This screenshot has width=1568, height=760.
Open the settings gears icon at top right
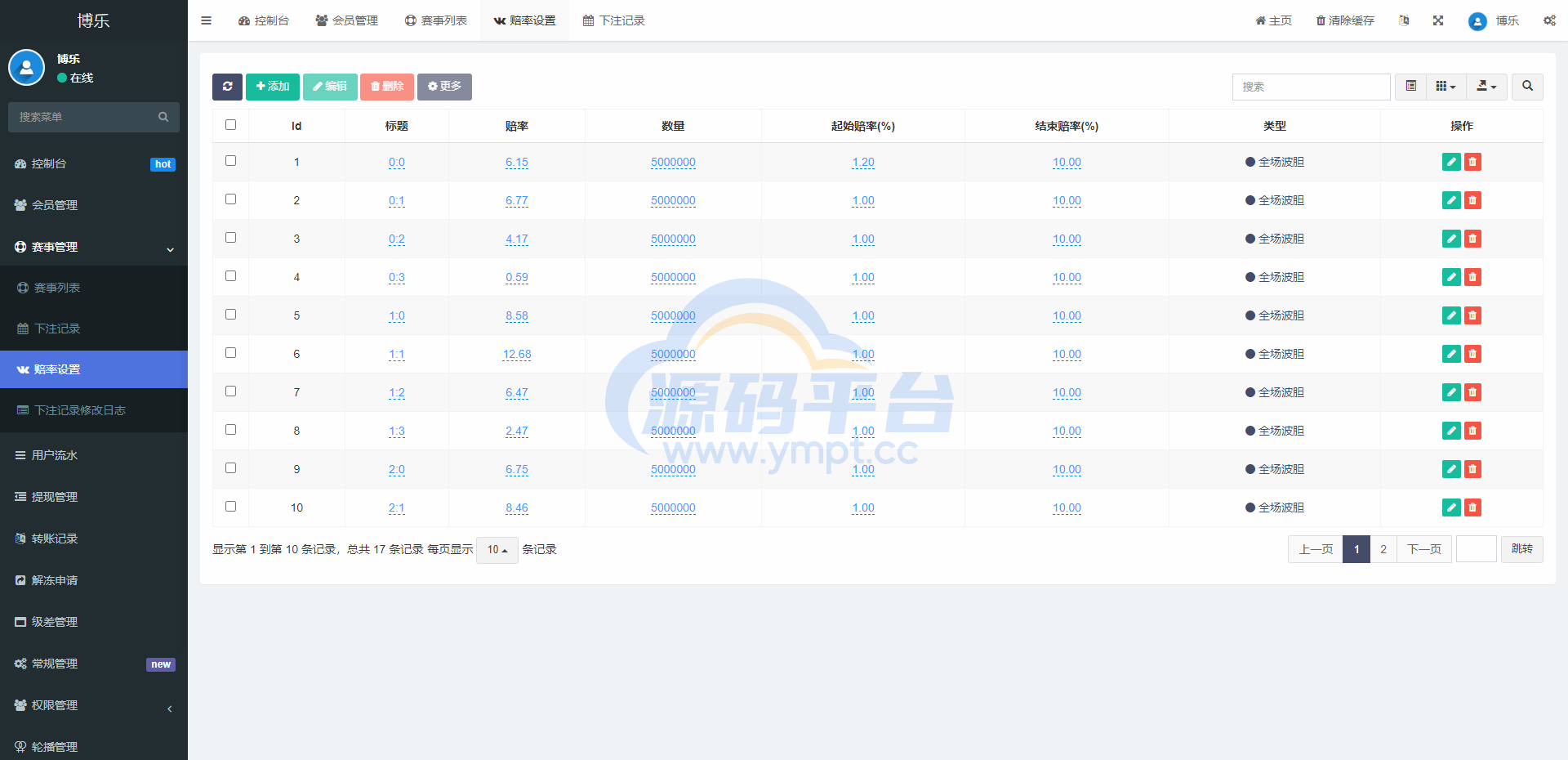1549,20
